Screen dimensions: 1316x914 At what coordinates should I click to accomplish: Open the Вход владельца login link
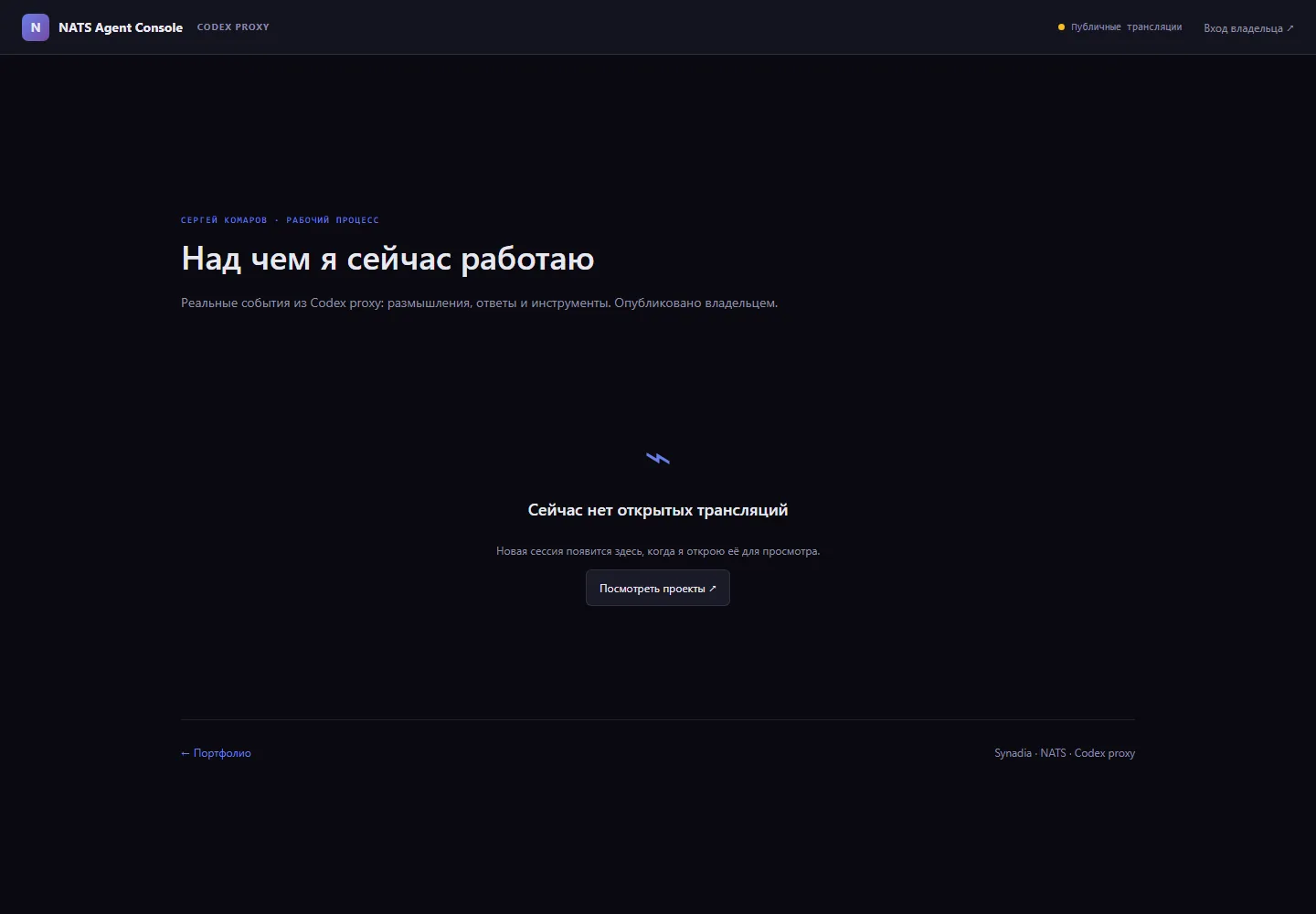pos(1248,28)
